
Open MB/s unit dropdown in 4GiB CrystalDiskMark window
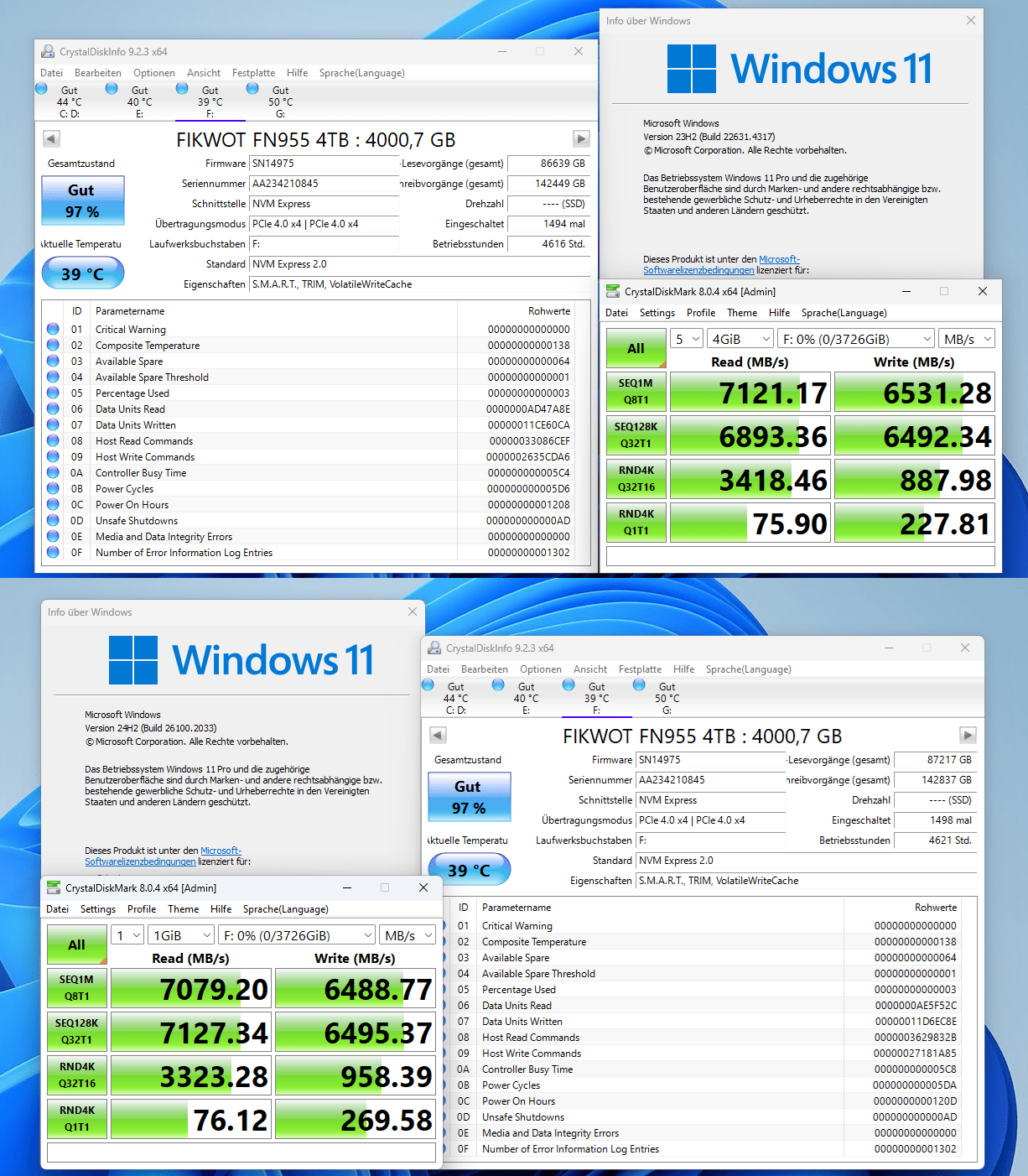(x=967, y=339)
